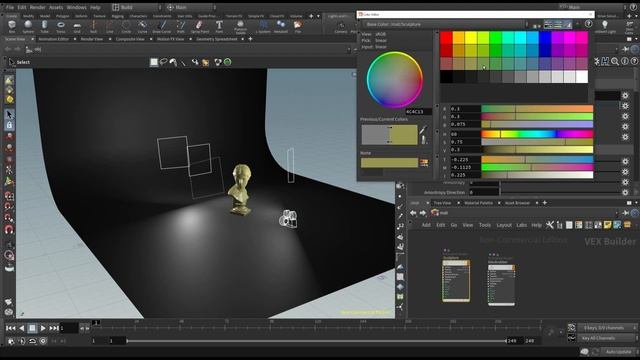Select the Platonic Solids shelf tool
The image size is (640, 360).
click(240, 27)
